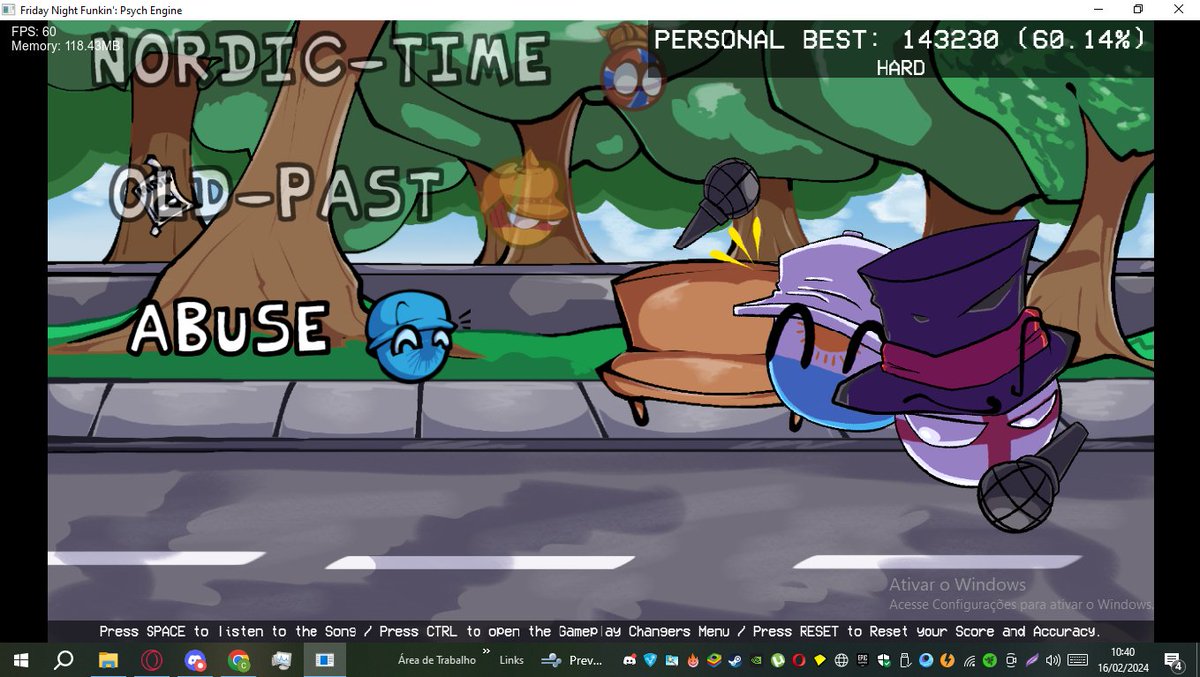Select the active Psych Engine taskbar button
This screenshot has height=677, width=1200.
325,660
